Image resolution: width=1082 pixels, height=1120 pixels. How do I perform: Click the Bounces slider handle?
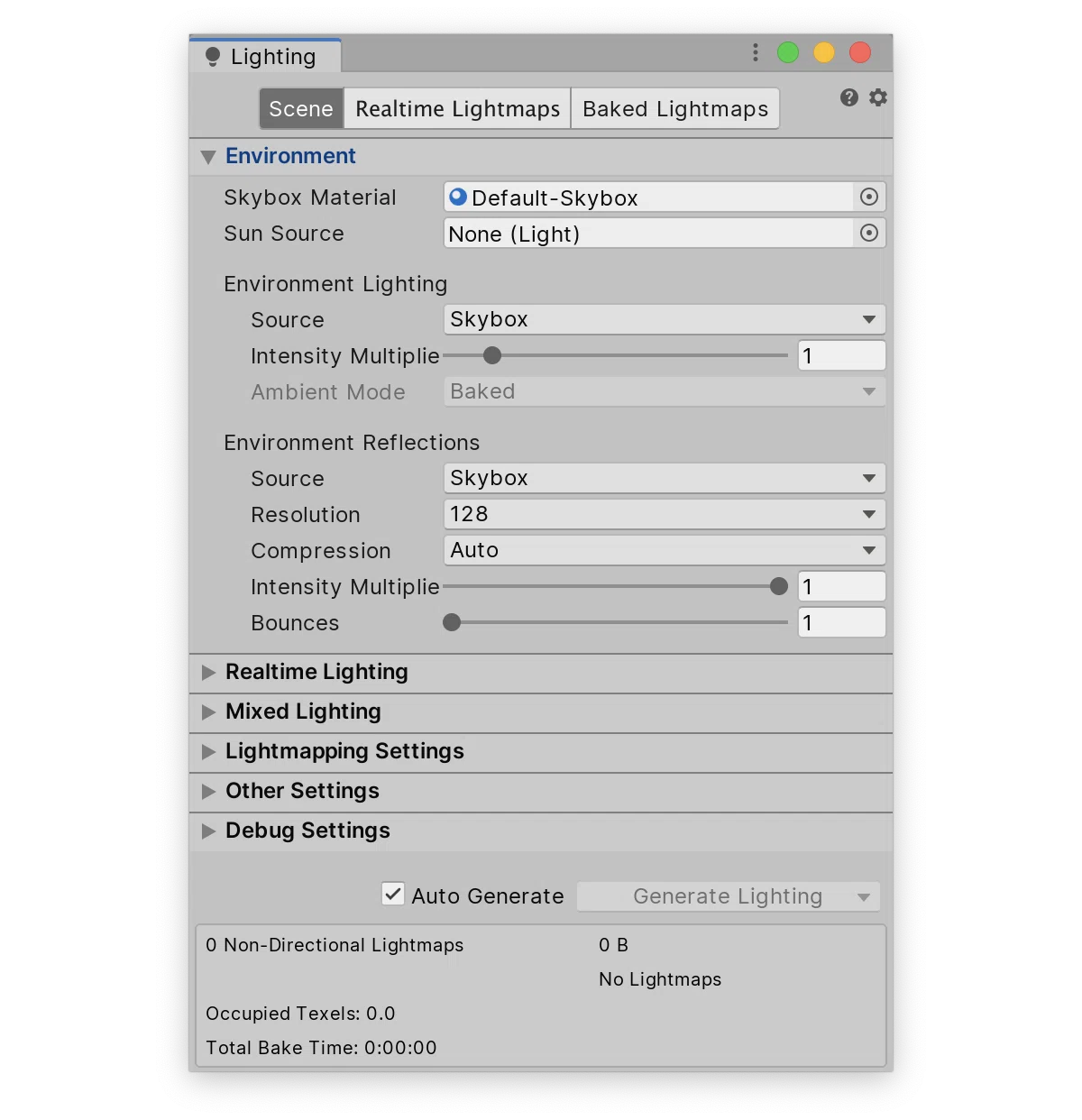pos(452,622)
